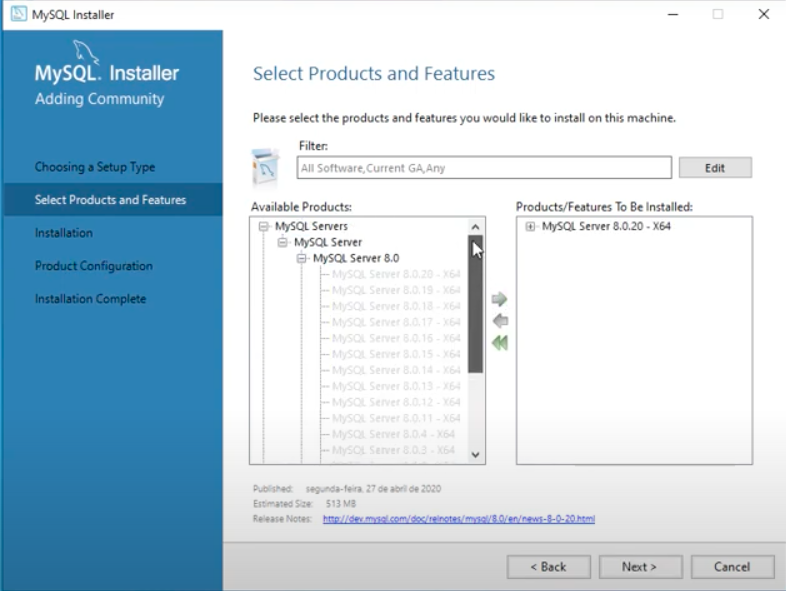Click the remove-all double left arrow
This screenshot has height=591, width=786.
pos(500,343)
